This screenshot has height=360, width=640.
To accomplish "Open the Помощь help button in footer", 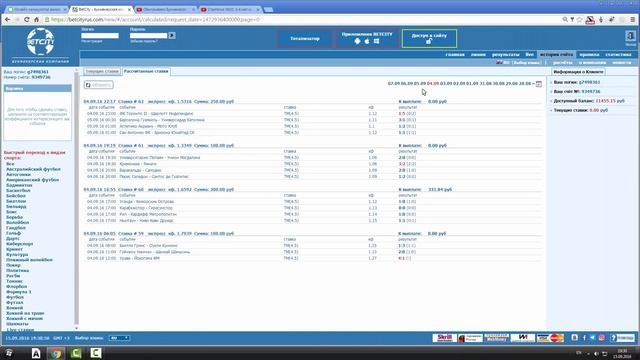I will pos(622,338).
